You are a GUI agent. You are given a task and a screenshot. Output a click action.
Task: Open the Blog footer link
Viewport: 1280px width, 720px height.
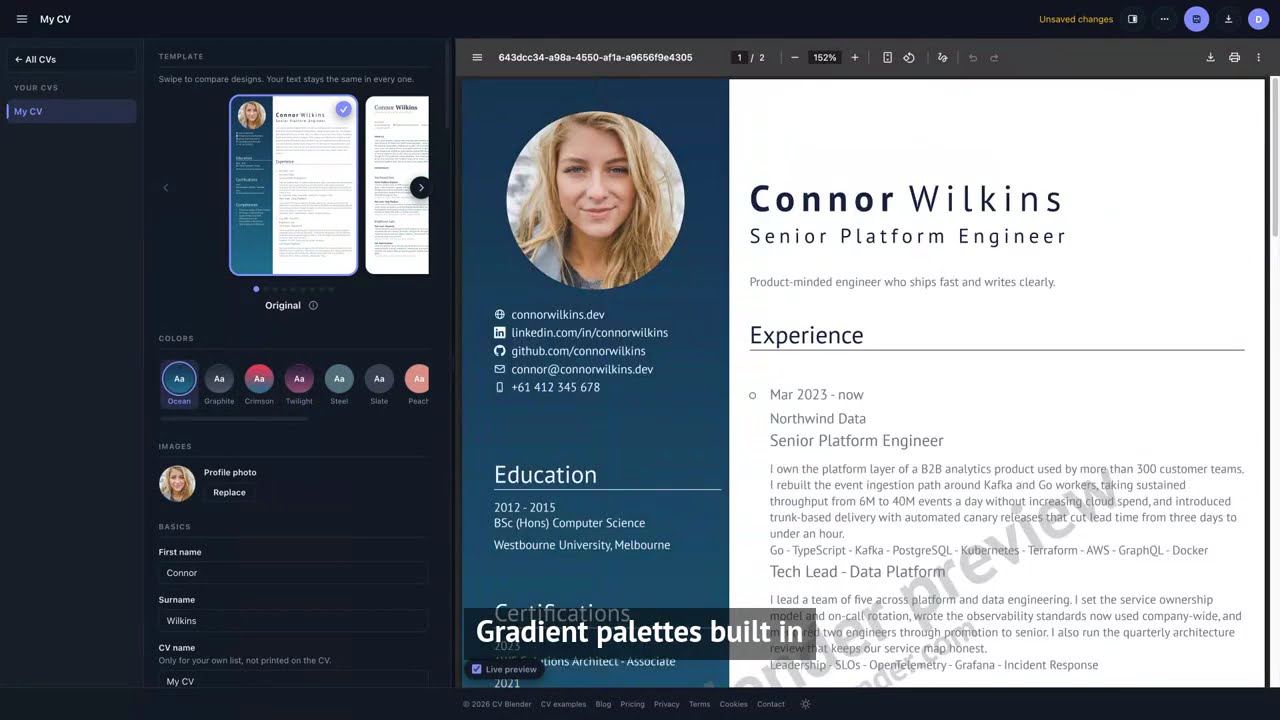pos(603,704)
